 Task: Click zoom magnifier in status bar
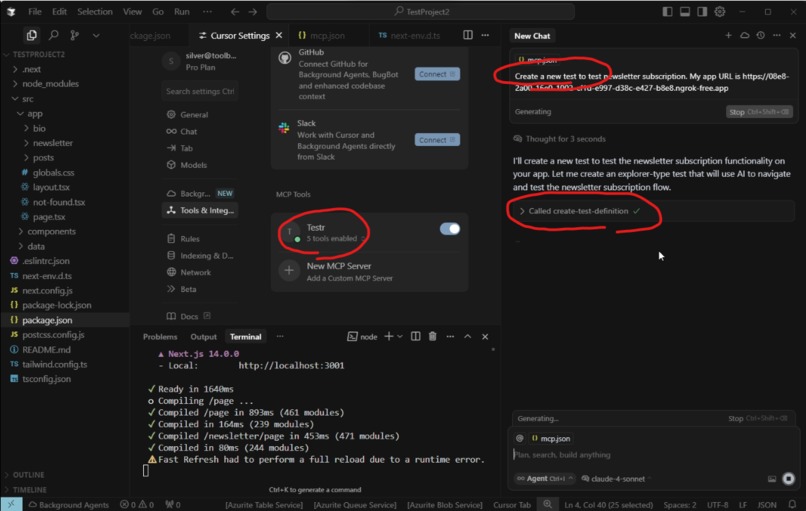547,504
